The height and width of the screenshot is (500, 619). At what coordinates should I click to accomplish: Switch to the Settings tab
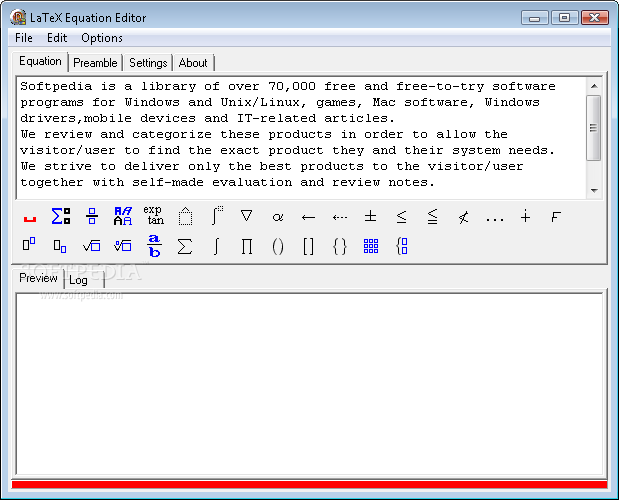tap(148, 63)
